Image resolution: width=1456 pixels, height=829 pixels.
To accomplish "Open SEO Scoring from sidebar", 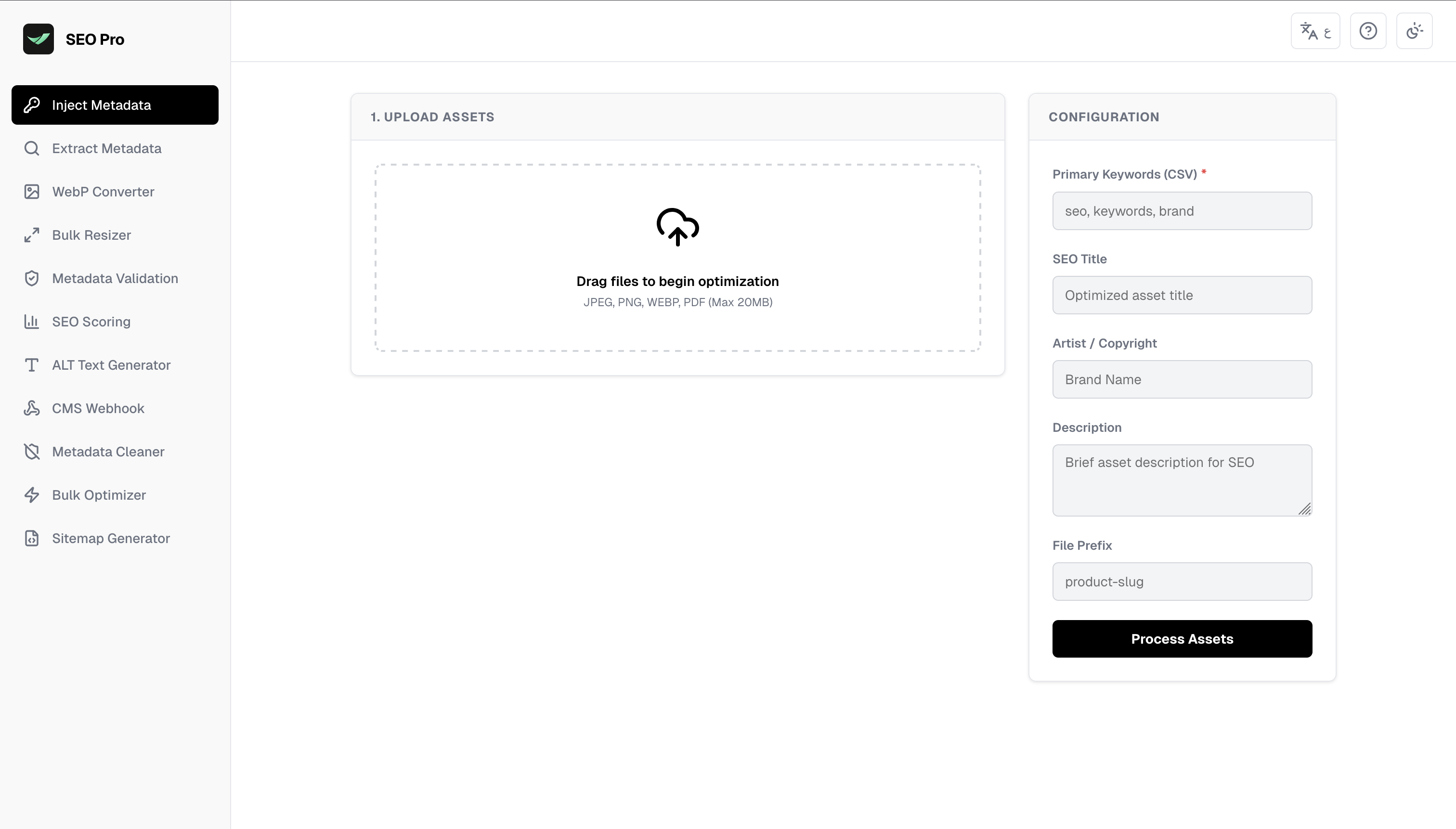I will pos(91,322).
